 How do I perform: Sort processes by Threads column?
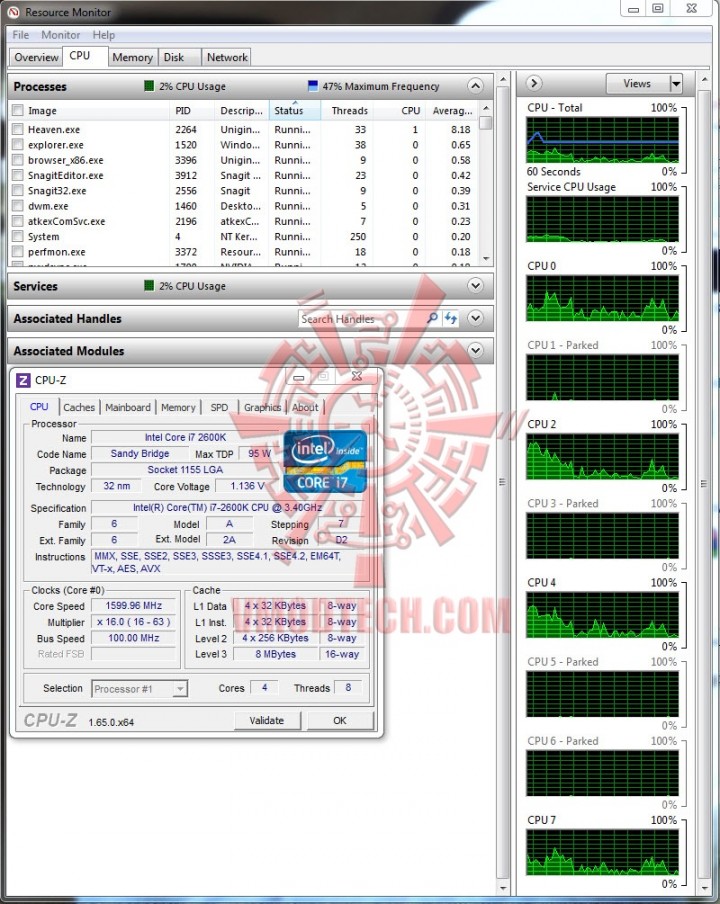[x=349, y=110]
